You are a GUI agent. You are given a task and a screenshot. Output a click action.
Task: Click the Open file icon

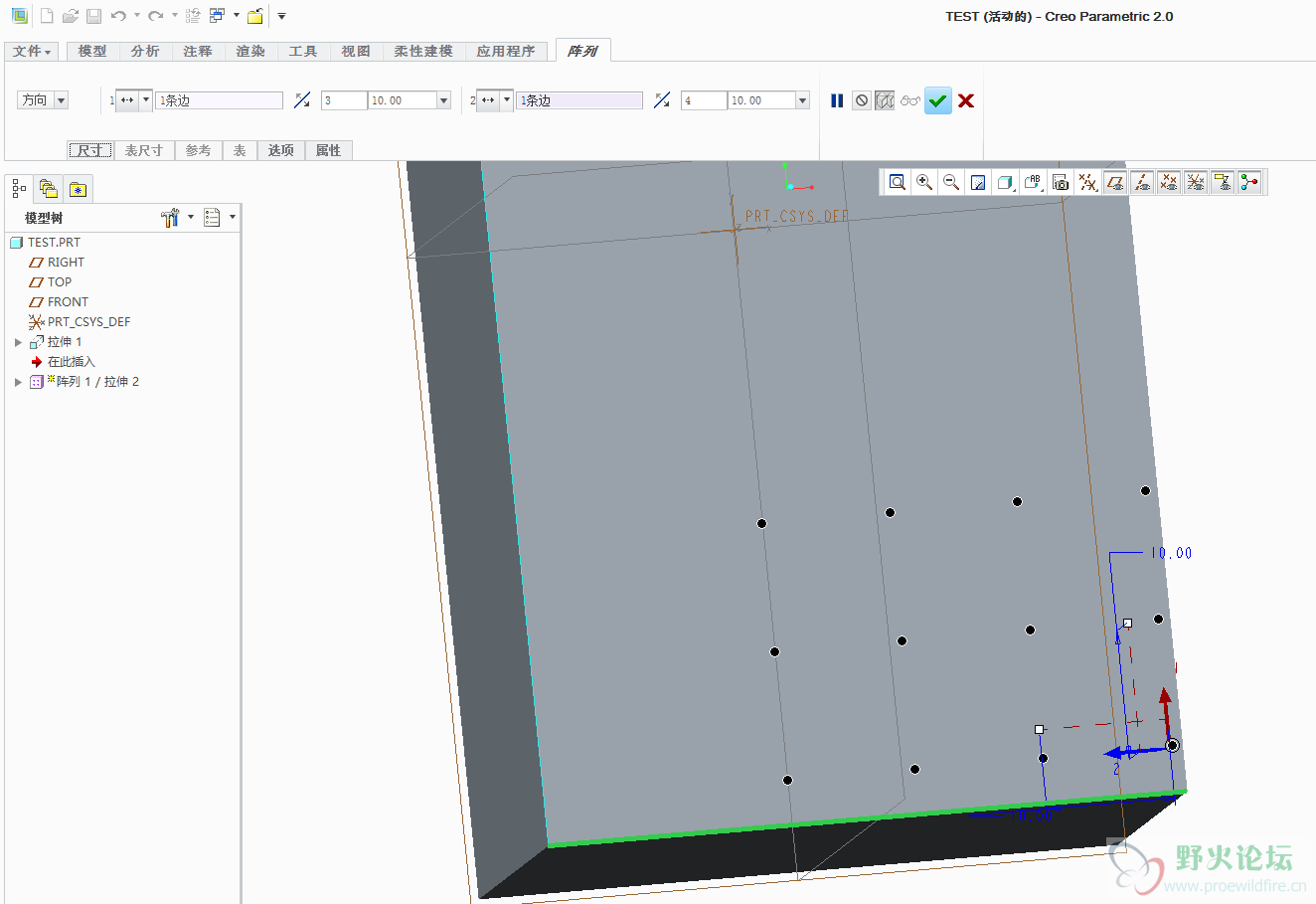point(71,16)
